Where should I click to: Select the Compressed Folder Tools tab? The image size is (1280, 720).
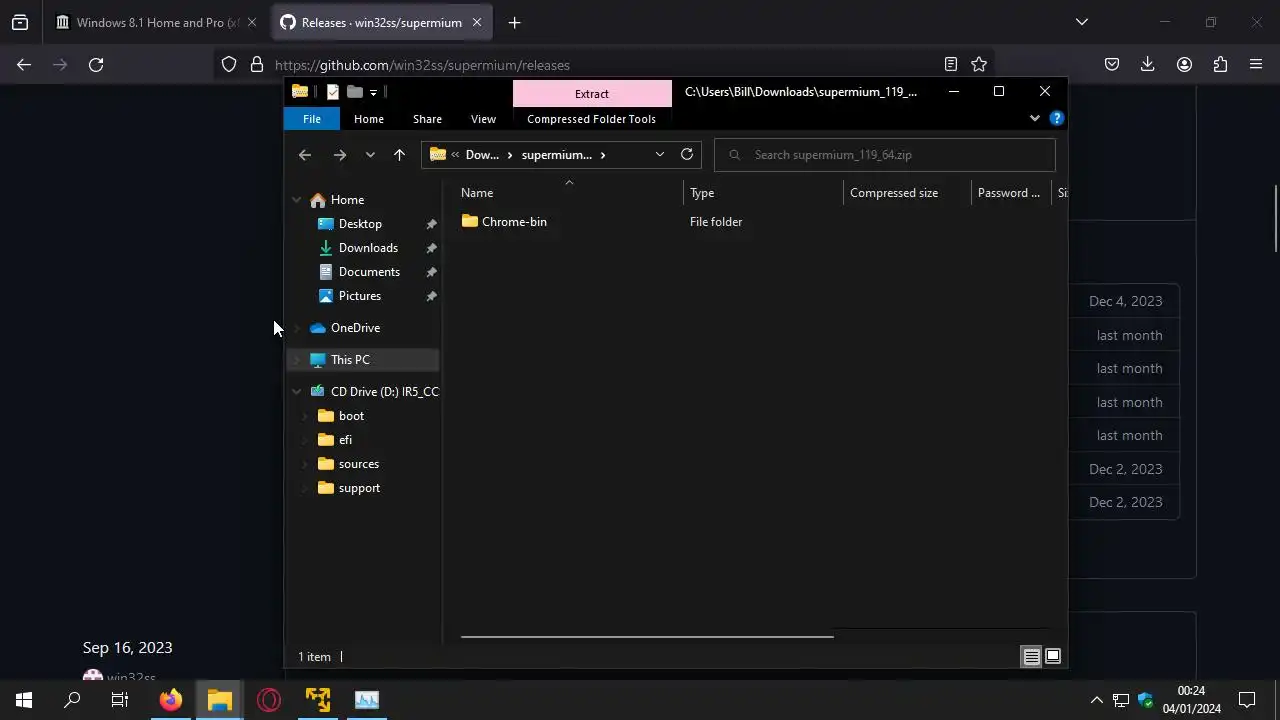(x=591, y=119)
